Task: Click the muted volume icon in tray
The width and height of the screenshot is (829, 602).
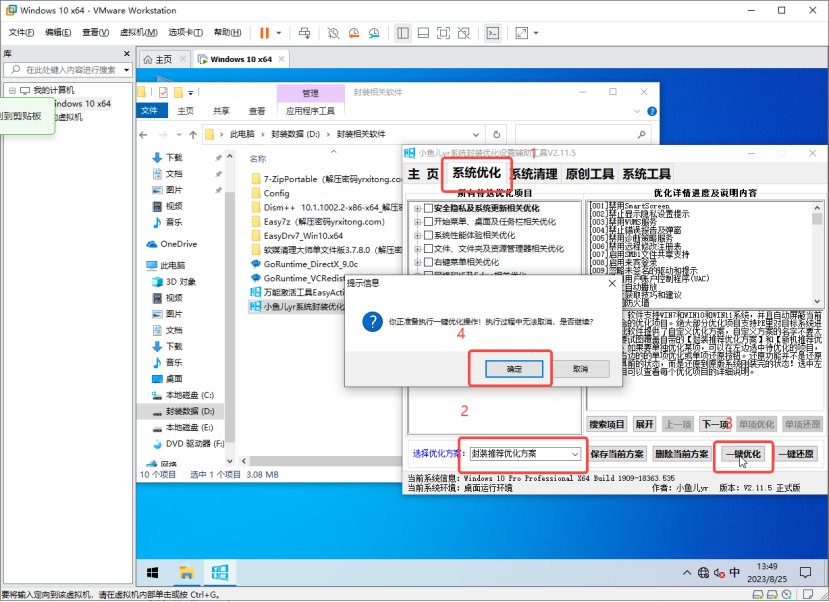Action: pyautogui.click(x=719, y=572)
